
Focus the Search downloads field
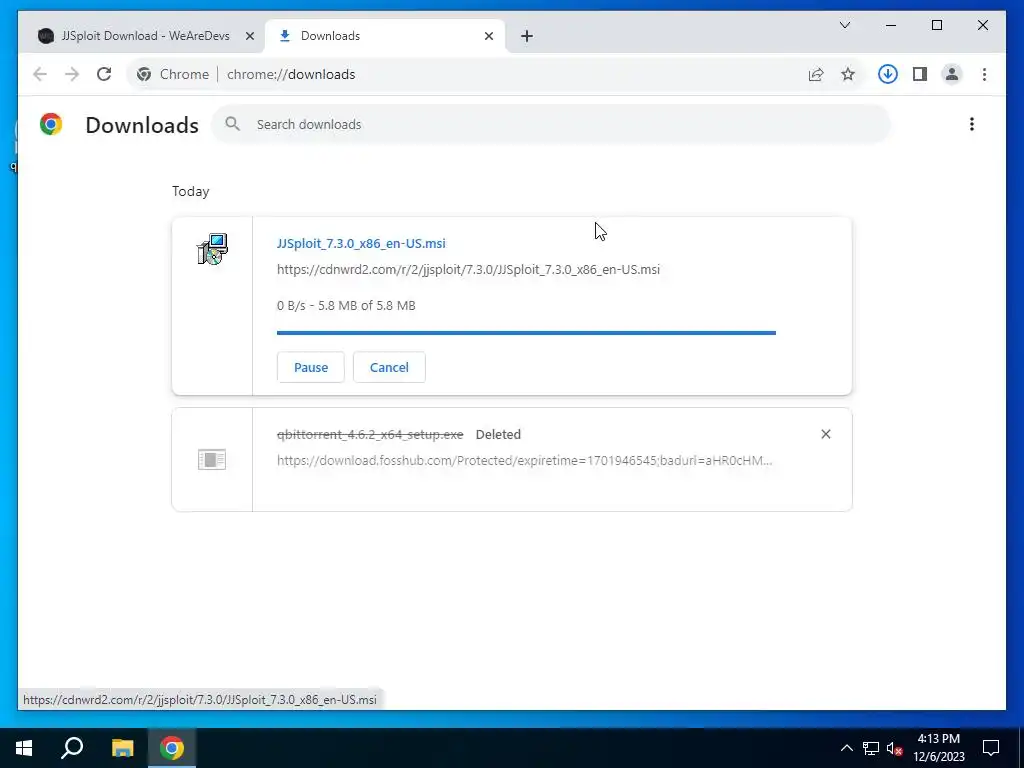551,124
